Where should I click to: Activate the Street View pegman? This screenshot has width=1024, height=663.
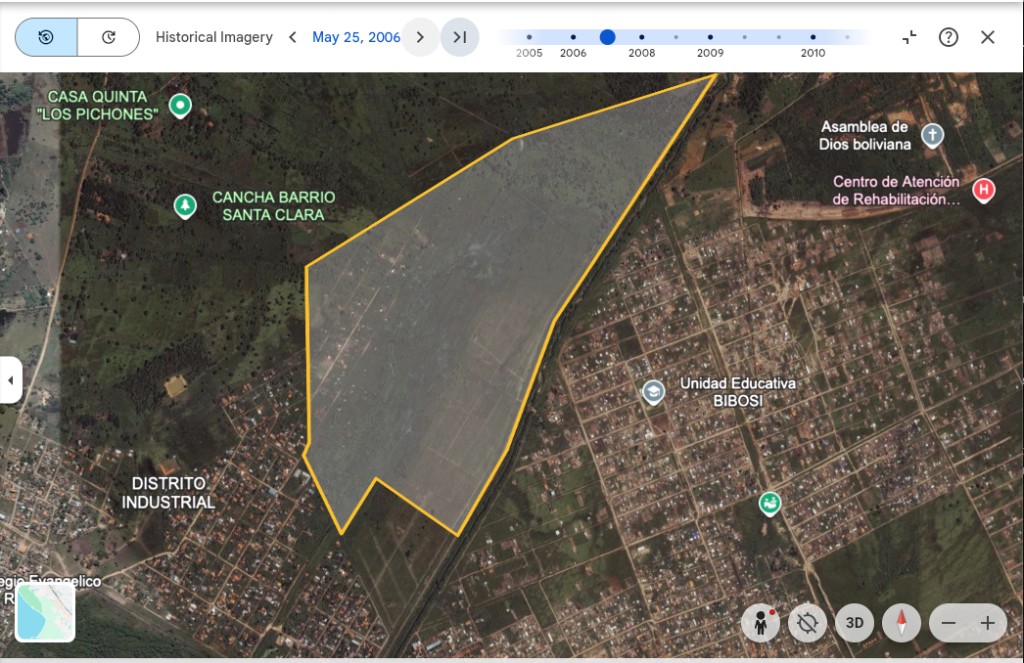coord(760,623)
